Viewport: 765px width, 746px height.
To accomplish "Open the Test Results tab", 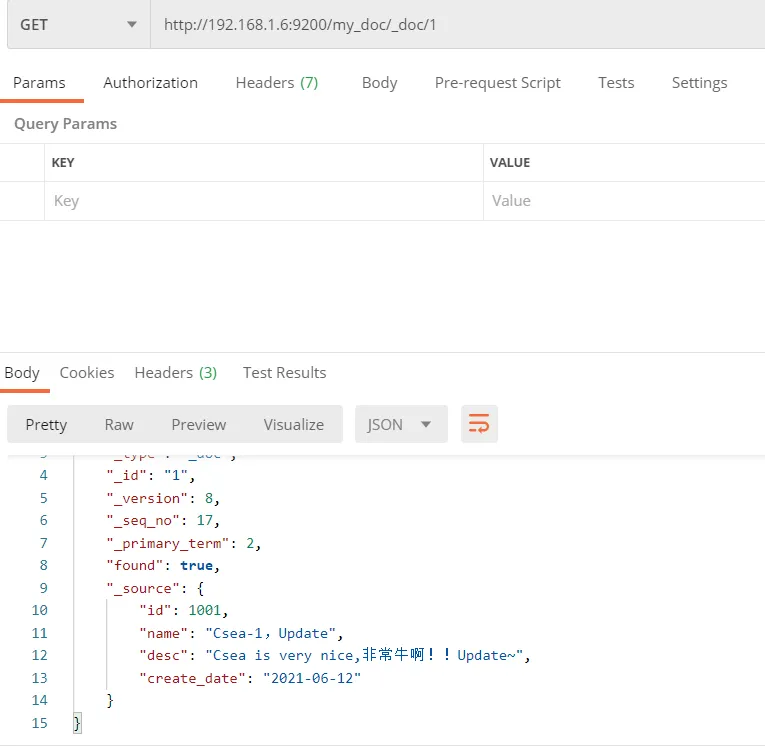I will click(x=284, y=373).
